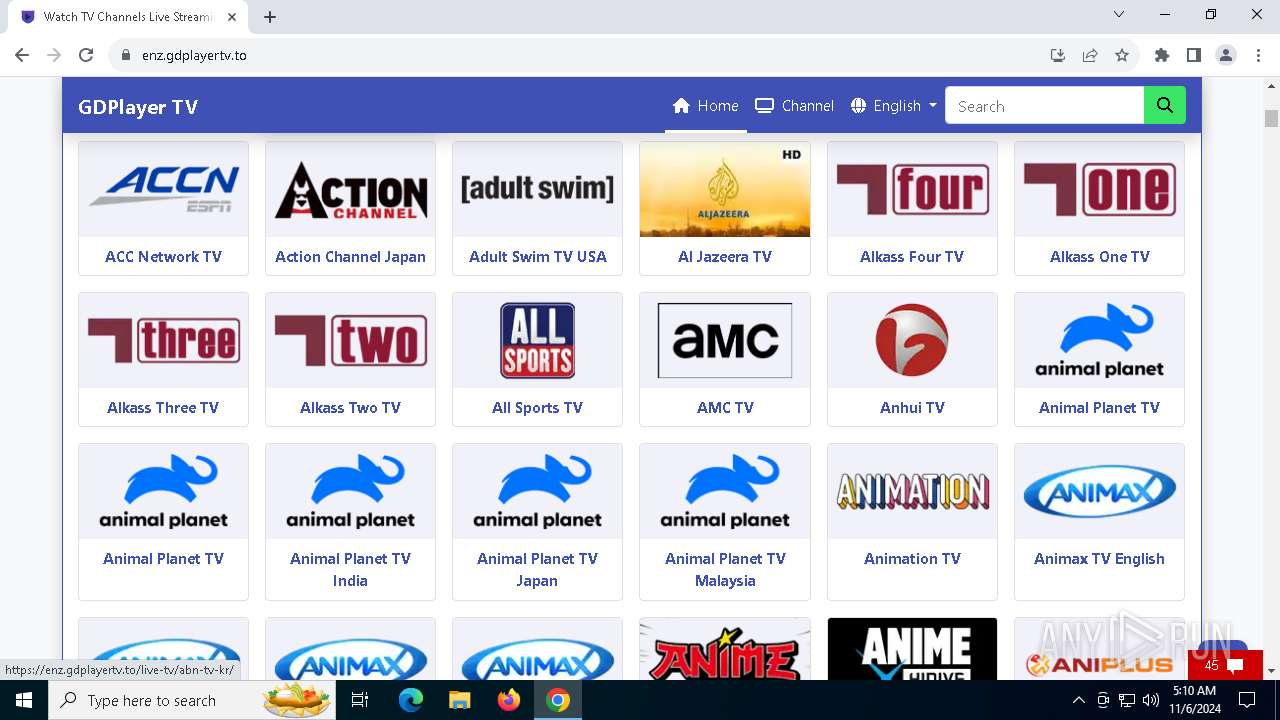Click the page vertical scrollbar thumb
This screenshot has width=1280, height=720.
click(1271, 118)
